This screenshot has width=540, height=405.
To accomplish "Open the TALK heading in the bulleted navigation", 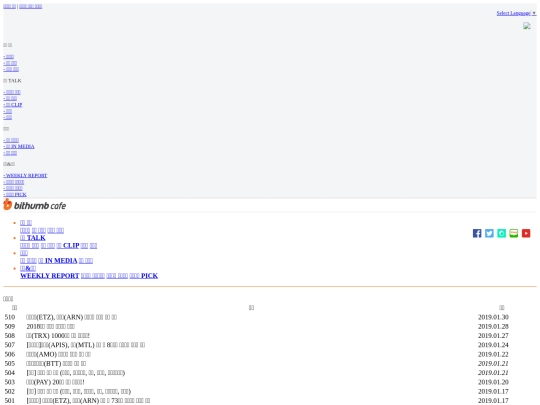I will point(33,238).
